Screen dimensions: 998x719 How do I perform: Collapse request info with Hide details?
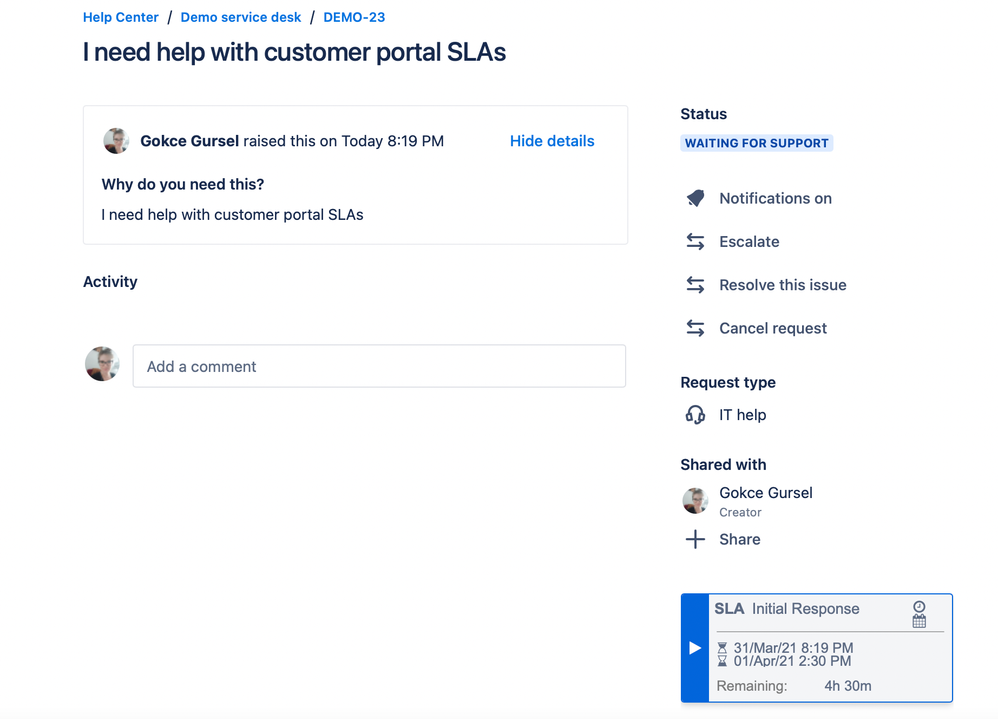tap(552, 141)
